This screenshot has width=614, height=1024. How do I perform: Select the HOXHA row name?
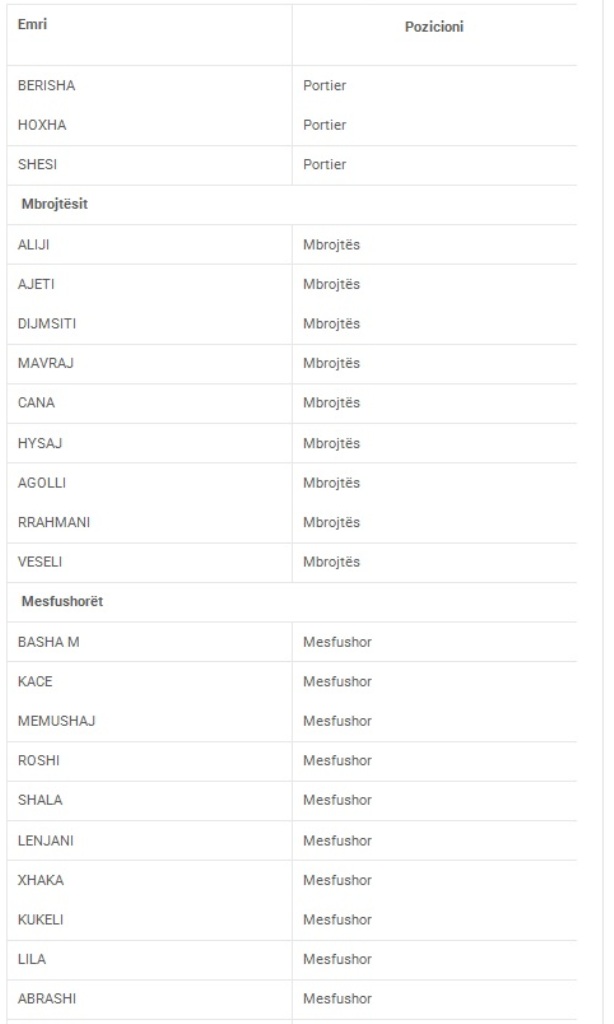42,125
